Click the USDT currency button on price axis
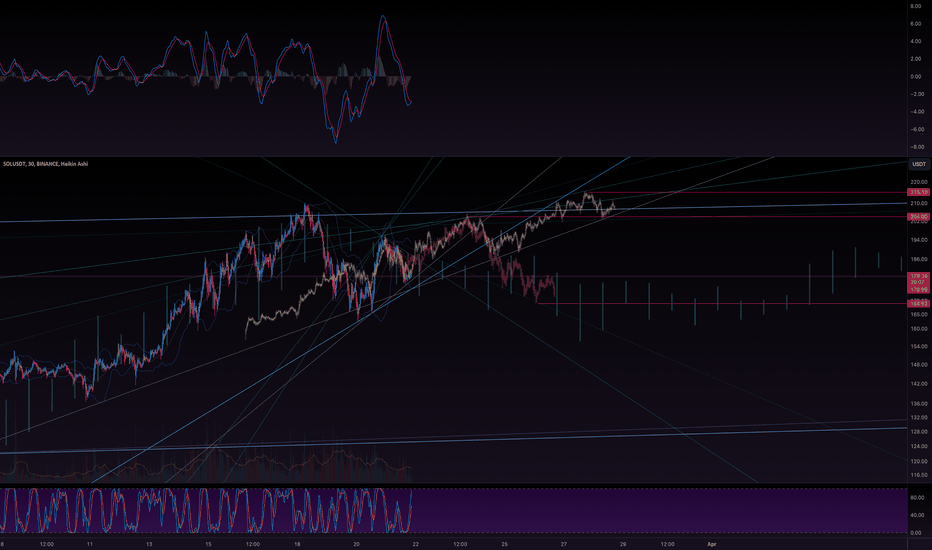The width and height of the screenshot is (932, 550). click(x=919, y=164)
